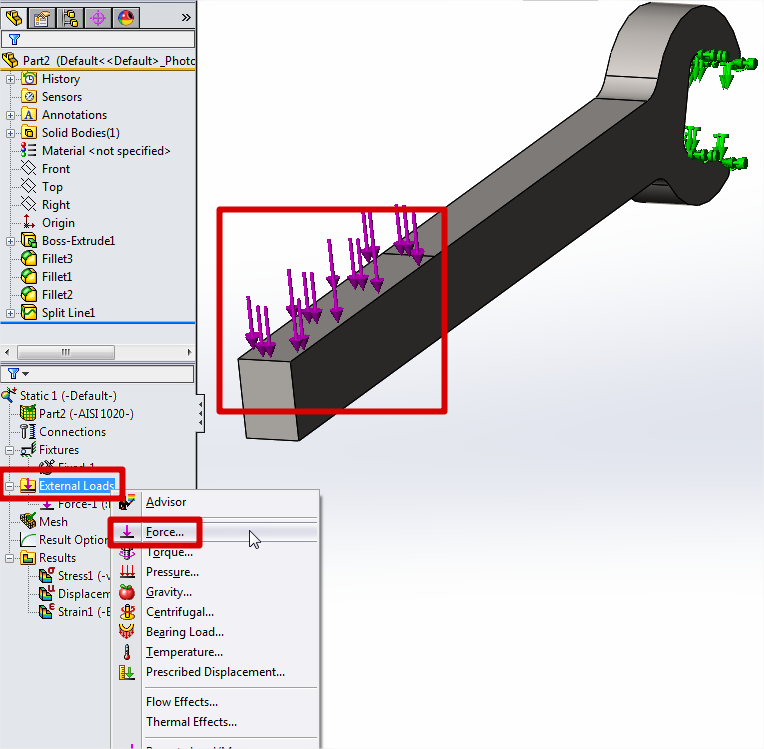Open the ConfigurationManager tab
The image size is (764, 749).
pyautogui.click(x=71, y=16)
